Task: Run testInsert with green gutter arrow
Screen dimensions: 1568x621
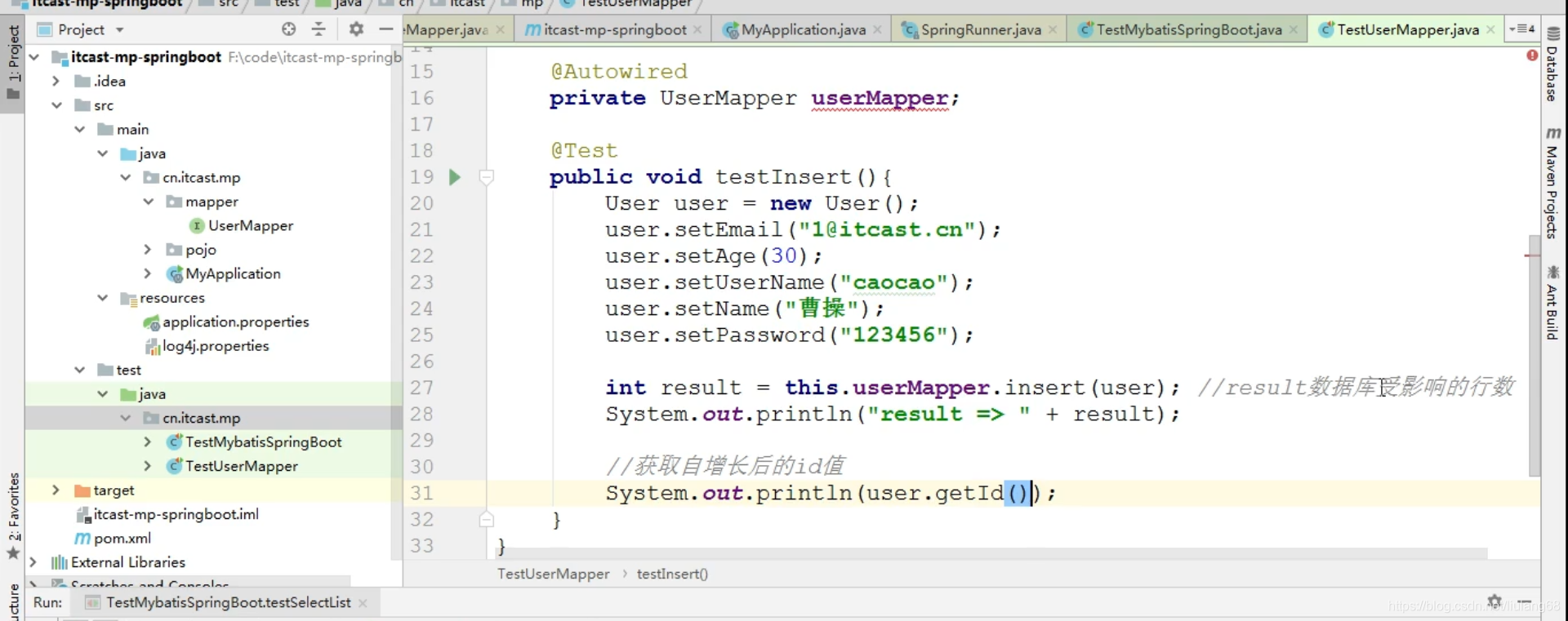Action: click(x=455, y=176)
